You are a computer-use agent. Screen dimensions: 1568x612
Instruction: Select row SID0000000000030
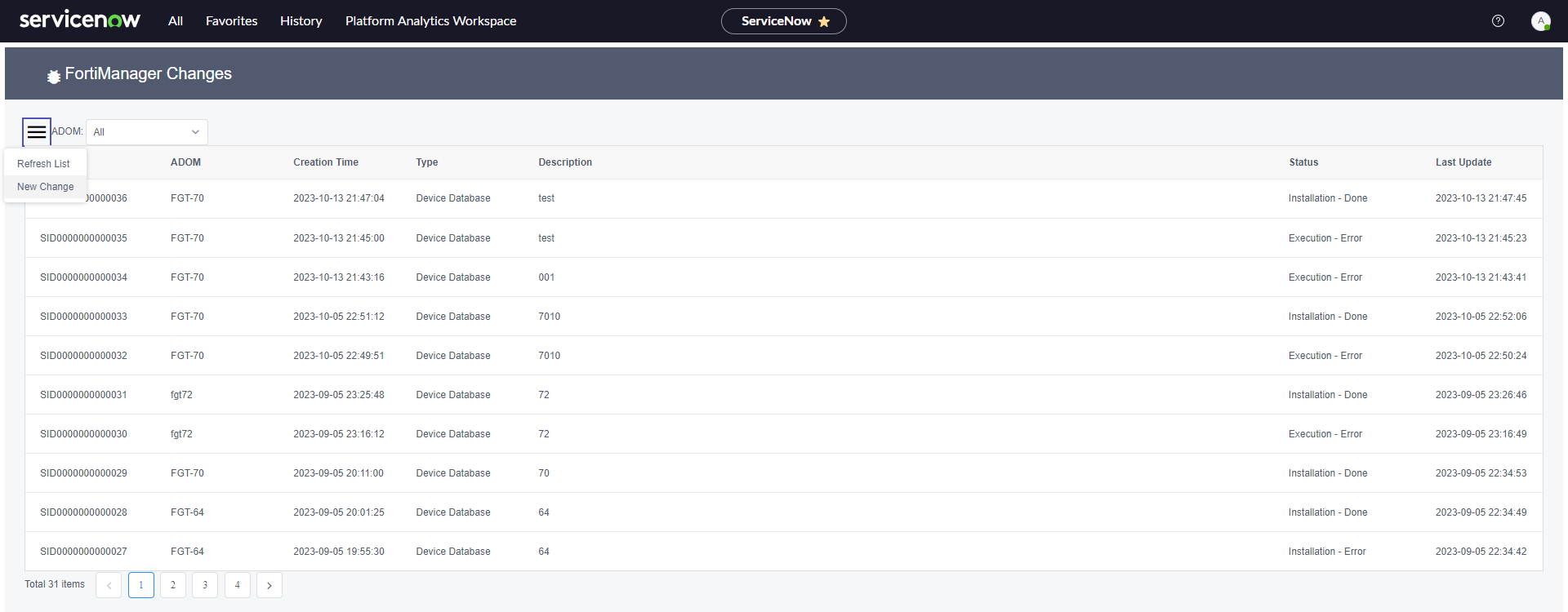click(784, 434)
